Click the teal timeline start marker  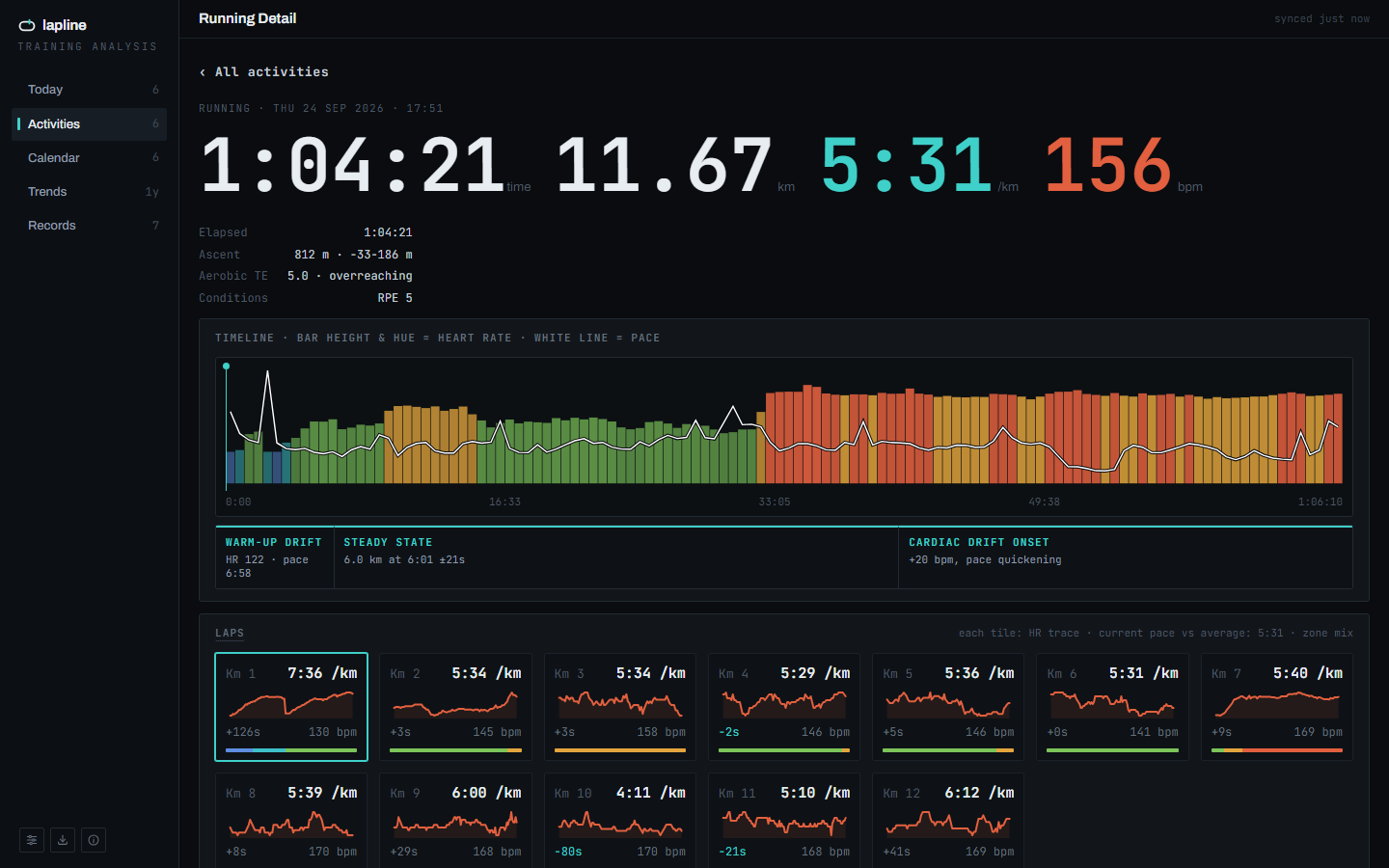click(x=227, y=366)
